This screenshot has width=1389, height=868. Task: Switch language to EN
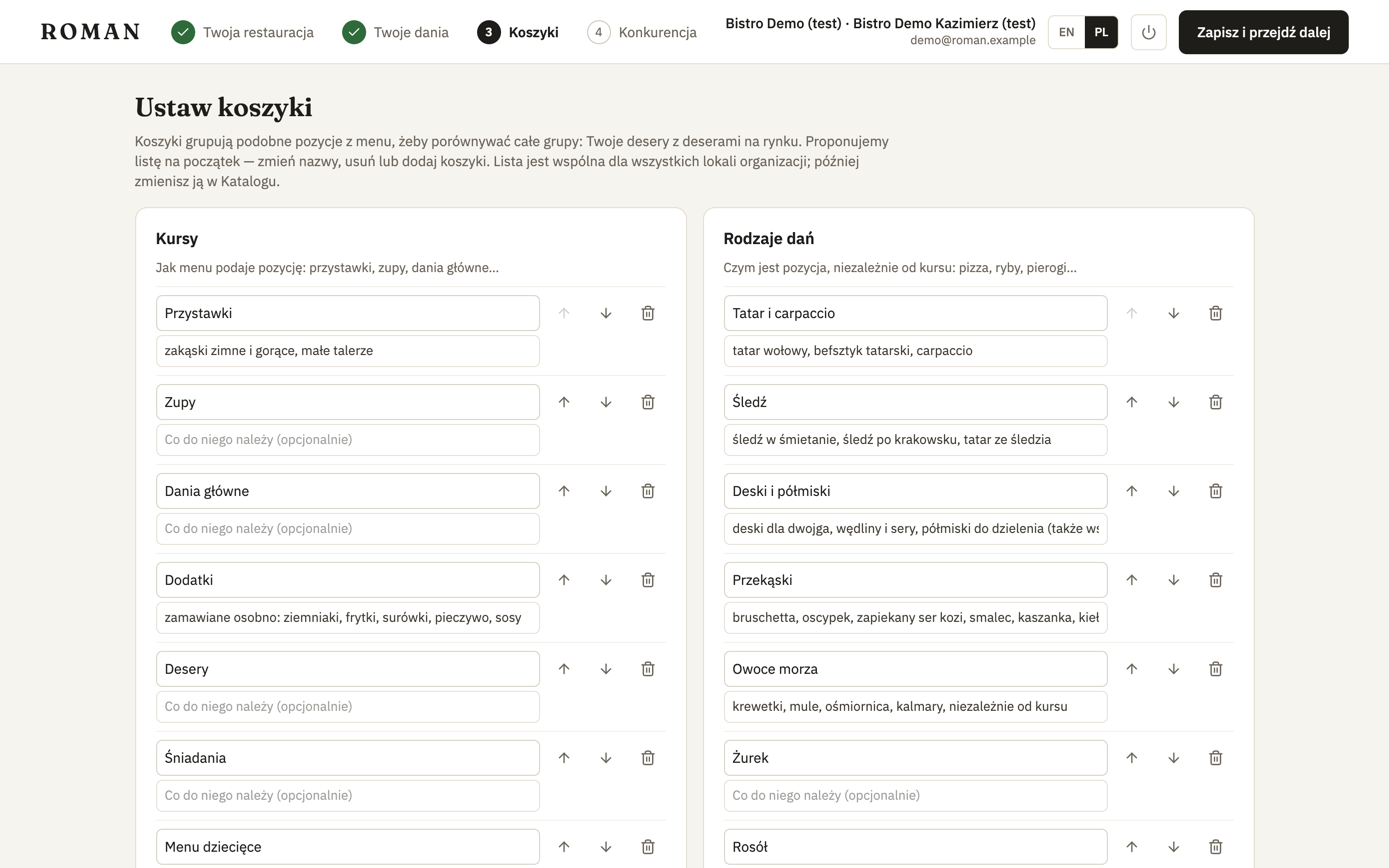click(1067, 32)
